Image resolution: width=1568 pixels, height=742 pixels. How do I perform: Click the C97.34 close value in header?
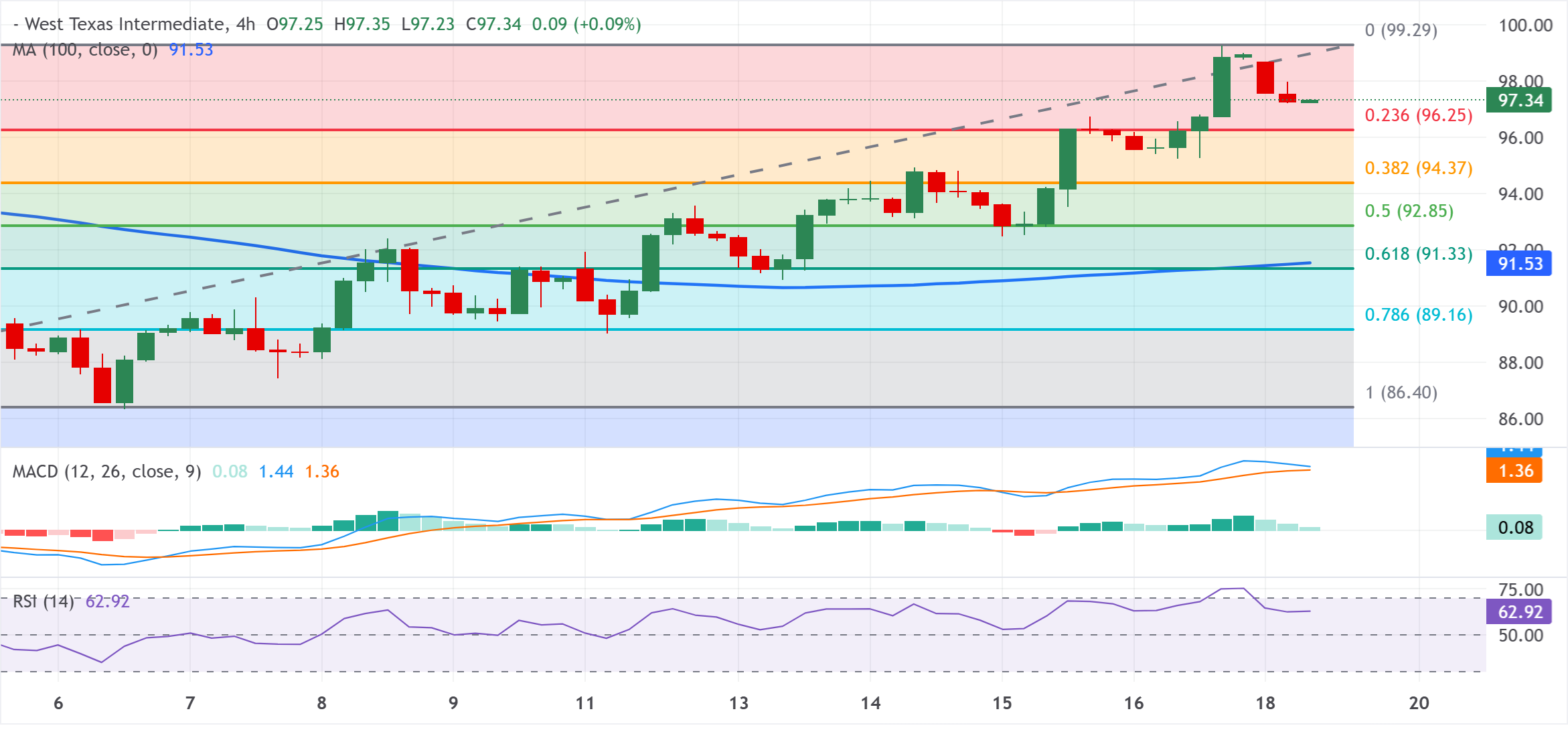tap(493, 24)
